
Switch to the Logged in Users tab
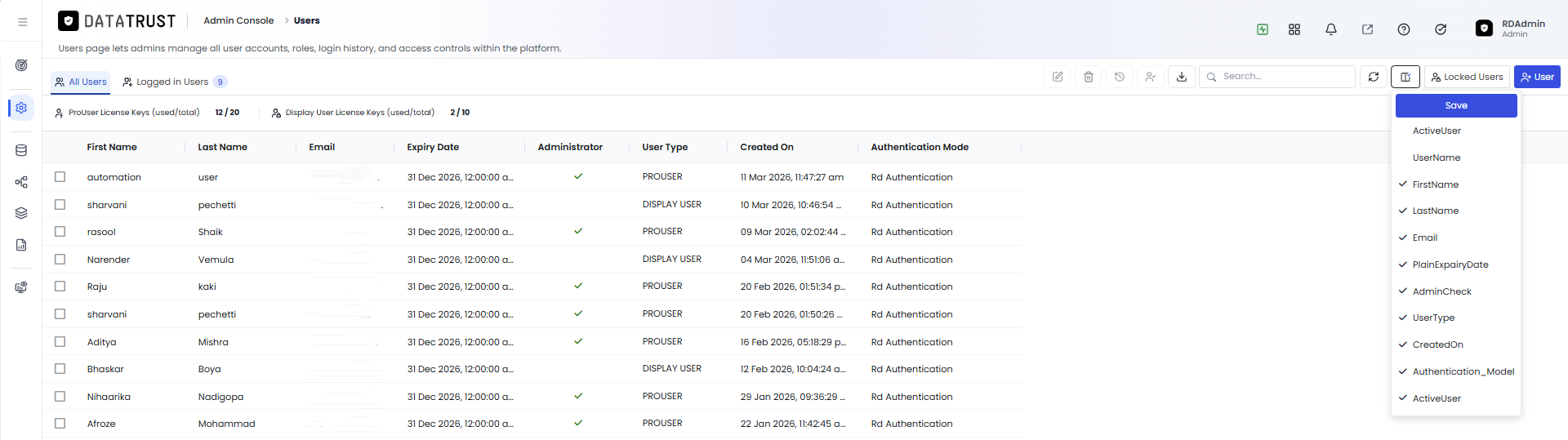pyautogui.click(x=174, y=82)
